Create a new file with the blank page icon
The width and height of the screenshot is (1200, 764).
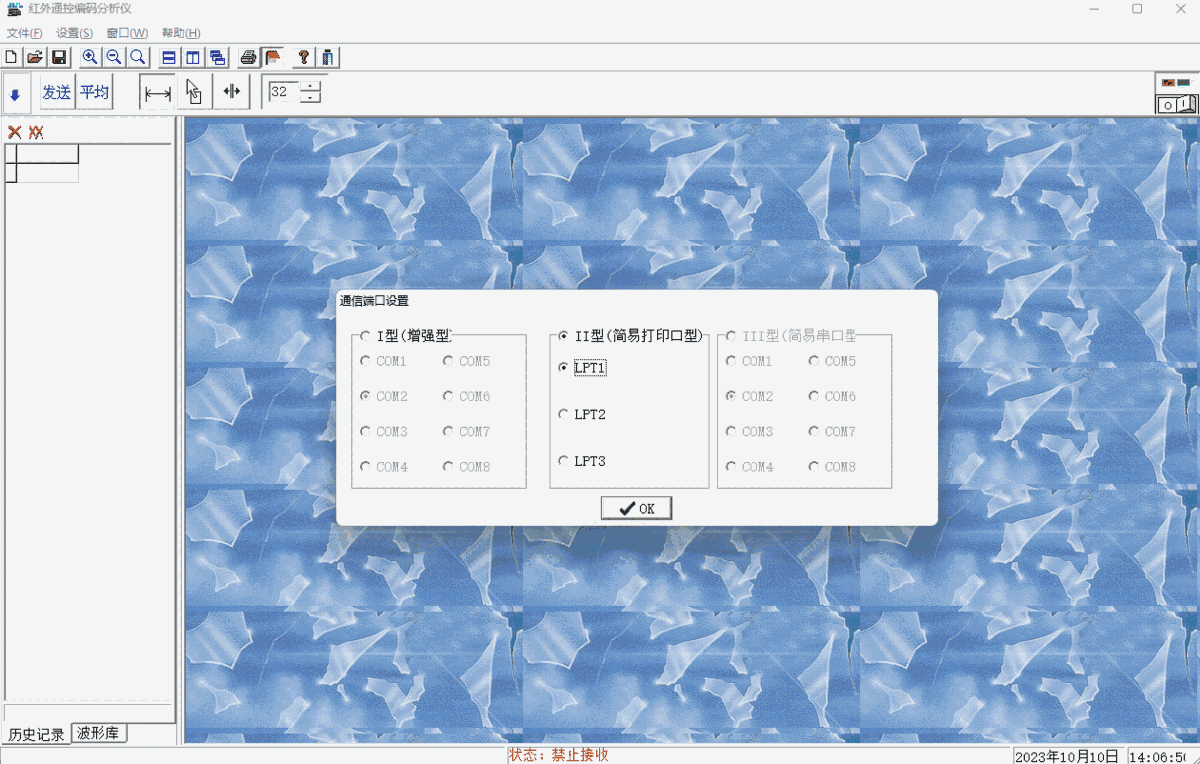click(11, 57)
